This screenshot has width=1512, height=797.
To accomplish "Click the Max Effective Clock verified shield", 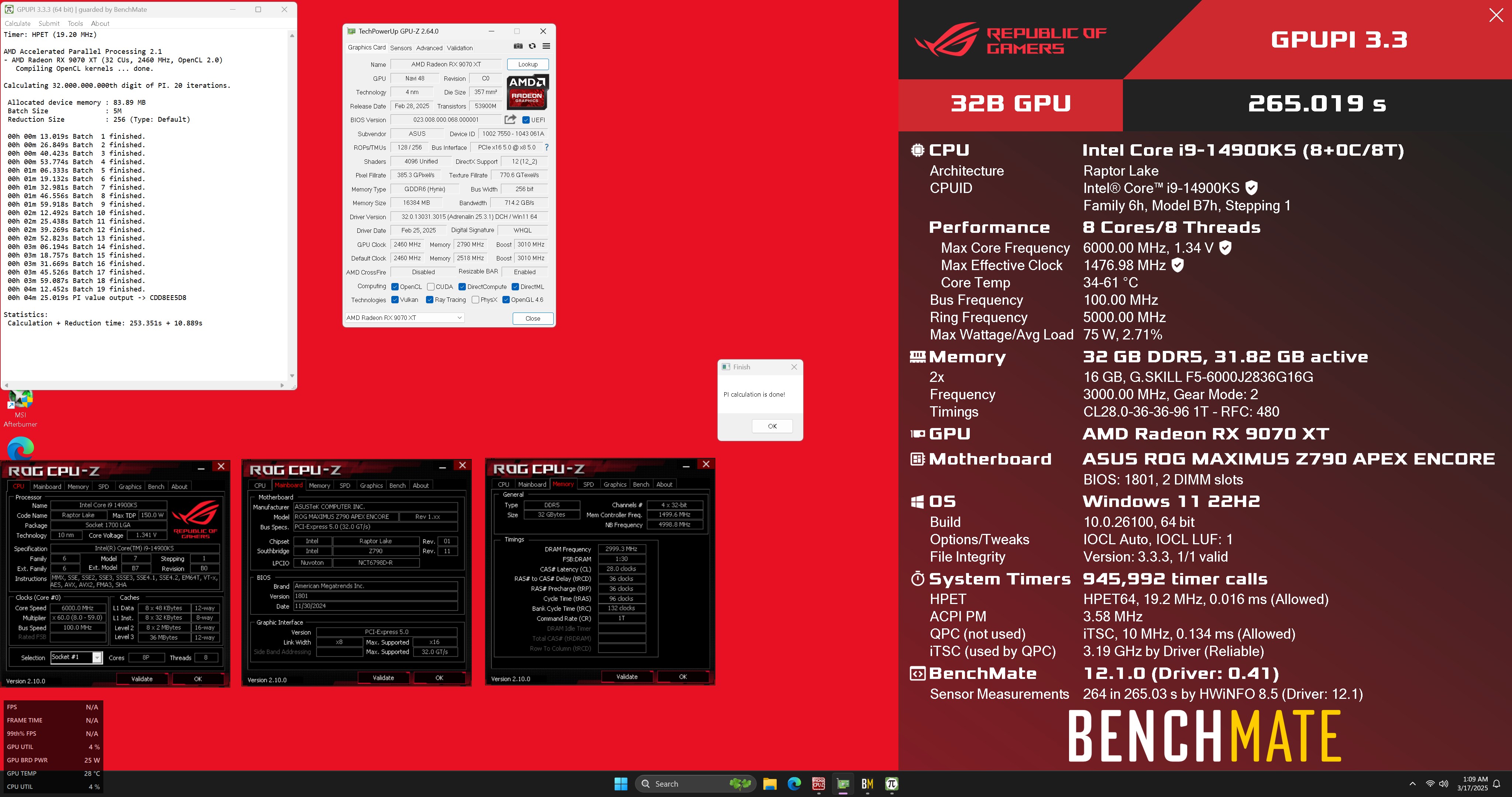I will [1178, 265].
